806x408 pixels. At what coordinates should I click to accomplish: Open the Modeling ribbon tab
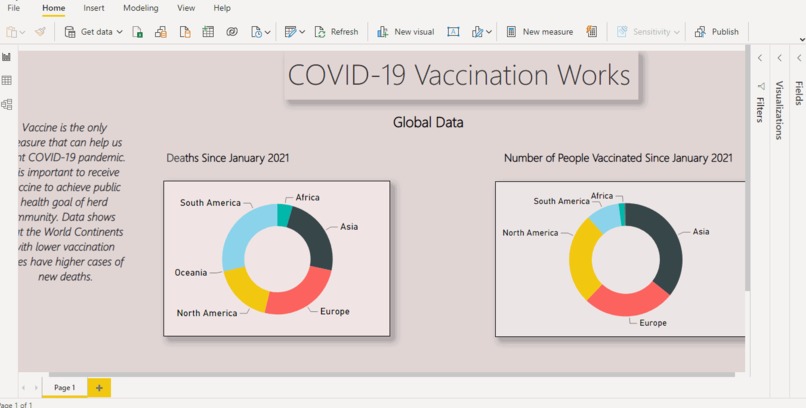[x=141, y=8]
